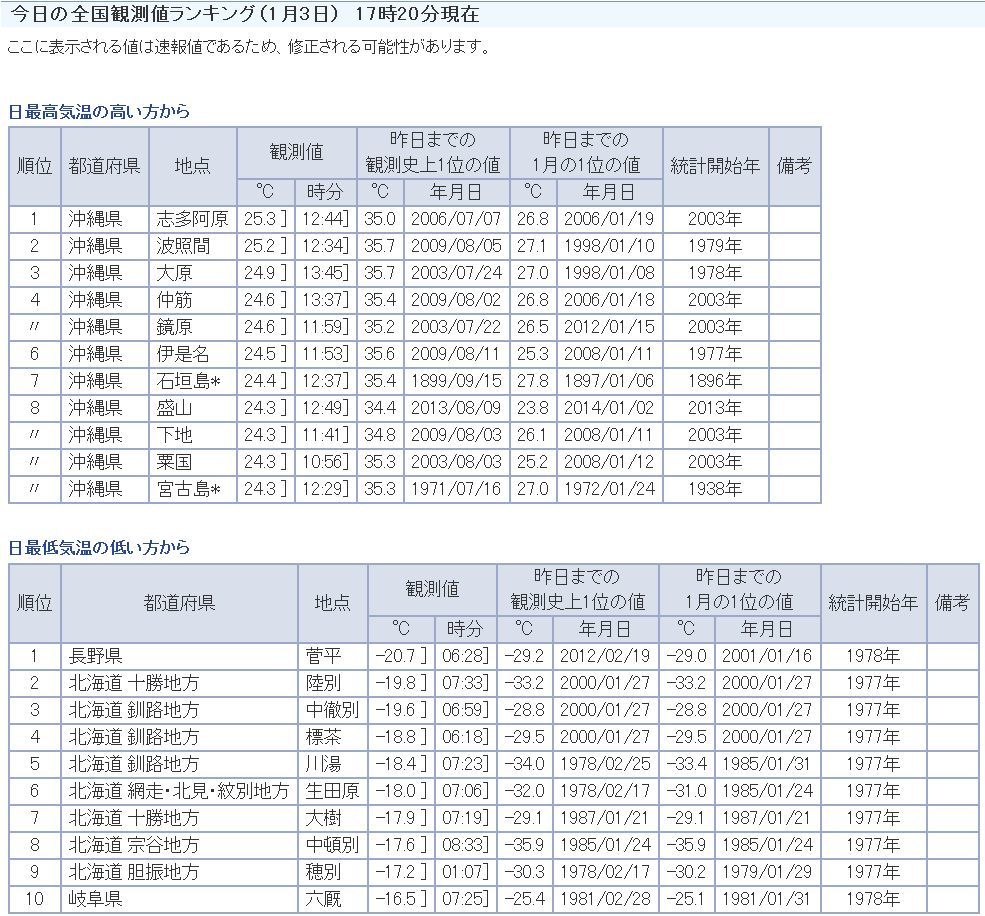The height and width of the screenshot is (916, 985).
Task: Open the 陸別 station entry
Action: tap(324, 683)
